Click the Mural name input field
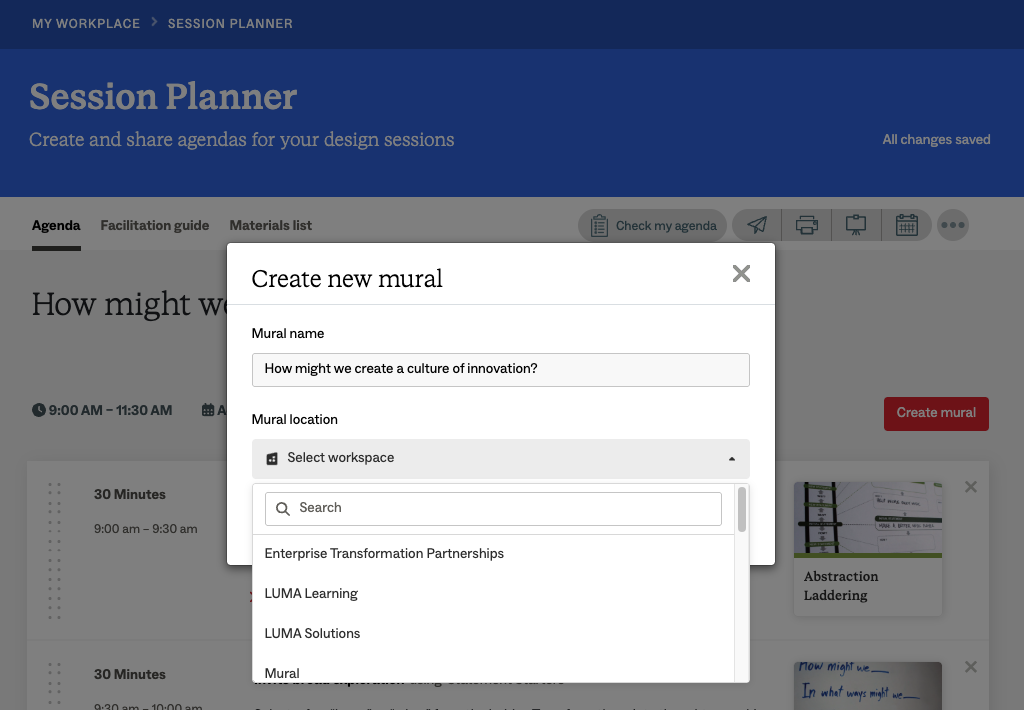The height and width of the screenshot is (710, 1024). (x=501, y=370)
